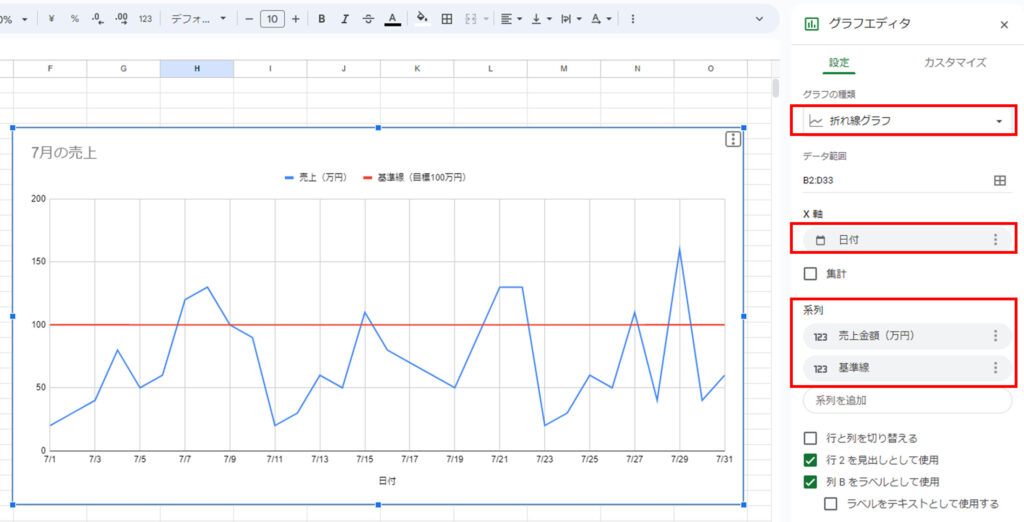Image resolution: width=1024 pixels, height=522 pixels.
Task: Open the fill color picker
Action: pos(421,19)
